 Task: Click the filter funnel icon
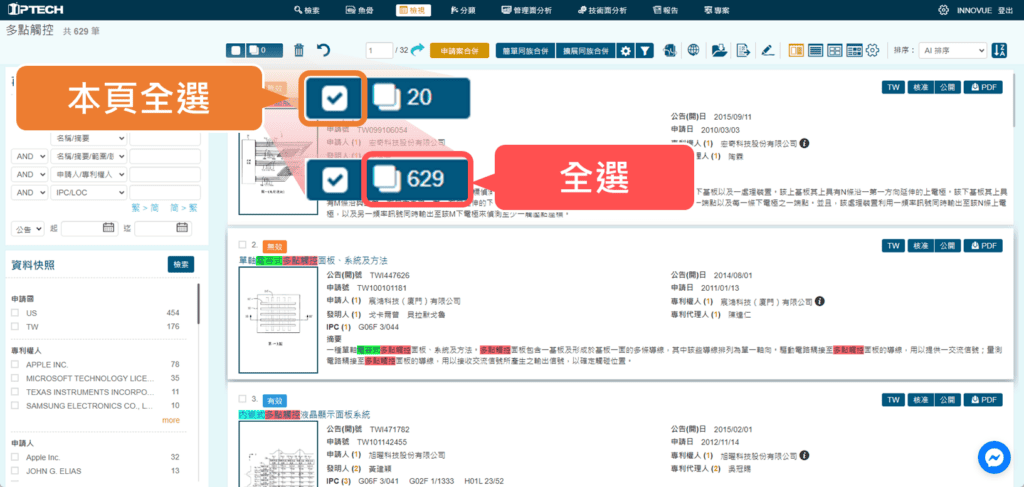pos(646,50)
